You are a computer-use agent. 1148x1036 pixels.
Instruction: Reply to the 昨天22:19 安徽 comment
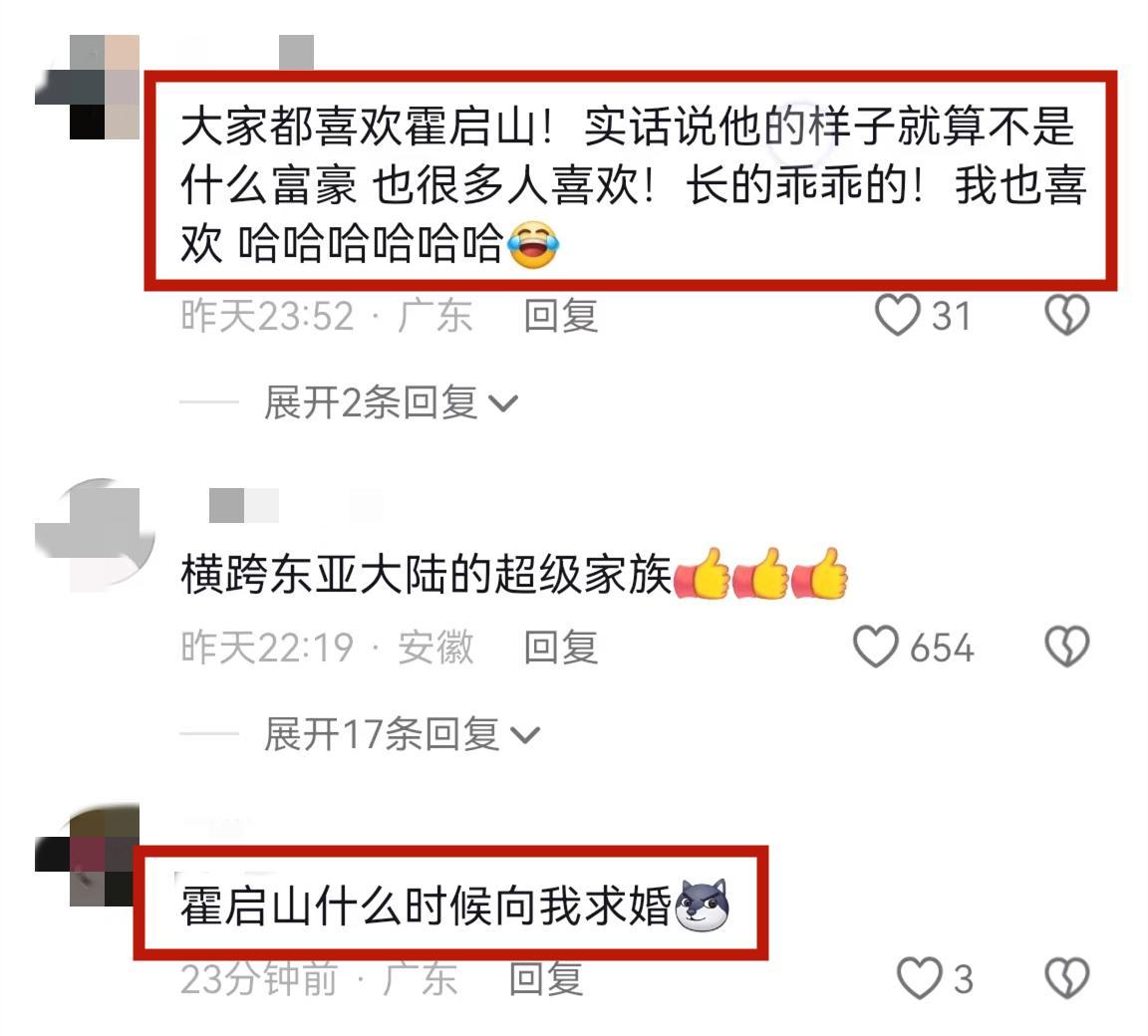click(561, 647)
